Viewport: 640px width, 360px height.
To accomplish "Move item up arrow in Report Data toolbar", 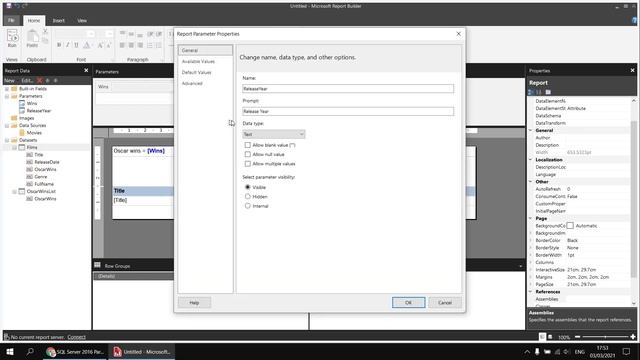I will tap(47, 80).
